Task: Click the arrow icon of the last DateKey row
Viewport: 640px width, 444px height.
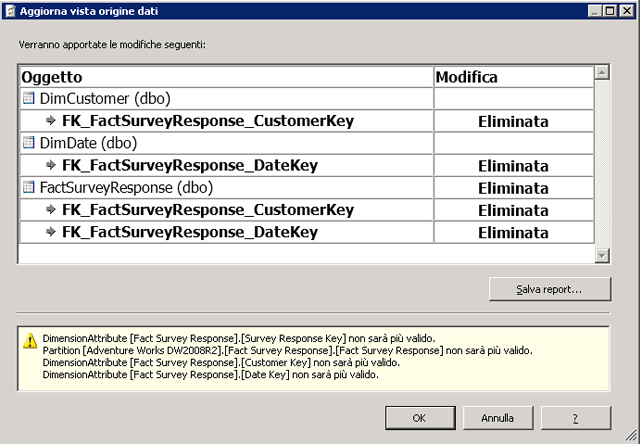Action: [51, 232]
